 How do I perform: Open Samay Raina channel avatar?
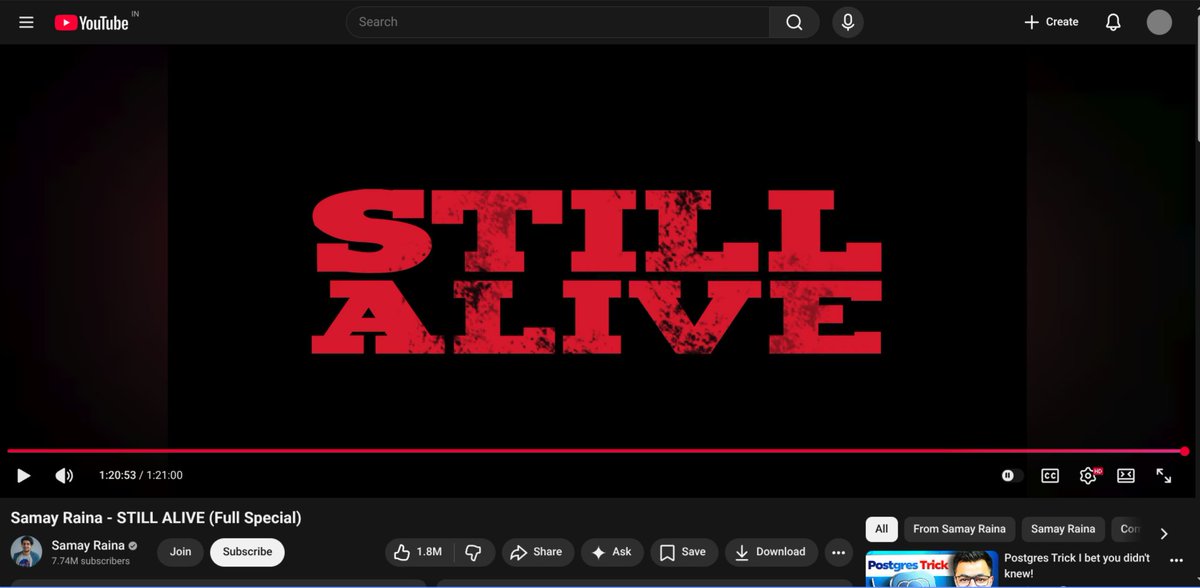point(26,552)
